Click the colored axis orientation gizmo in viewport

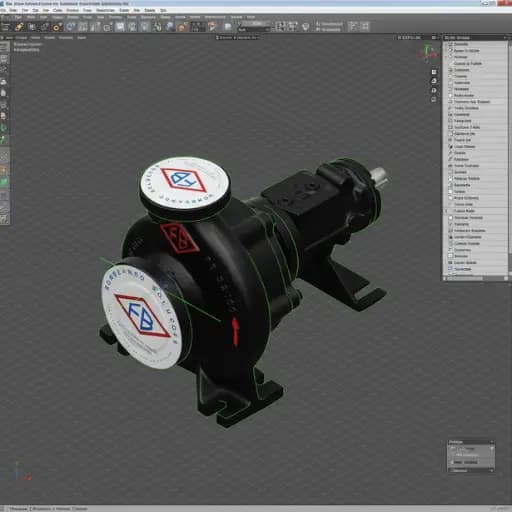coord(427,53)
